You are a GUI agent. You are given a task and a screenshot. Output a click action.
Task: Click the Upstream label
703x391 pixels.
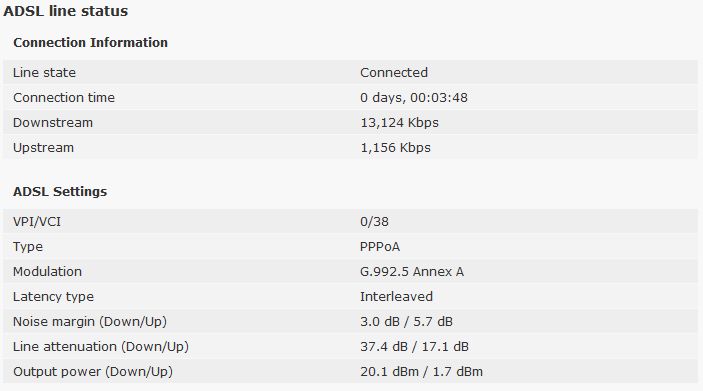[43, 148]
